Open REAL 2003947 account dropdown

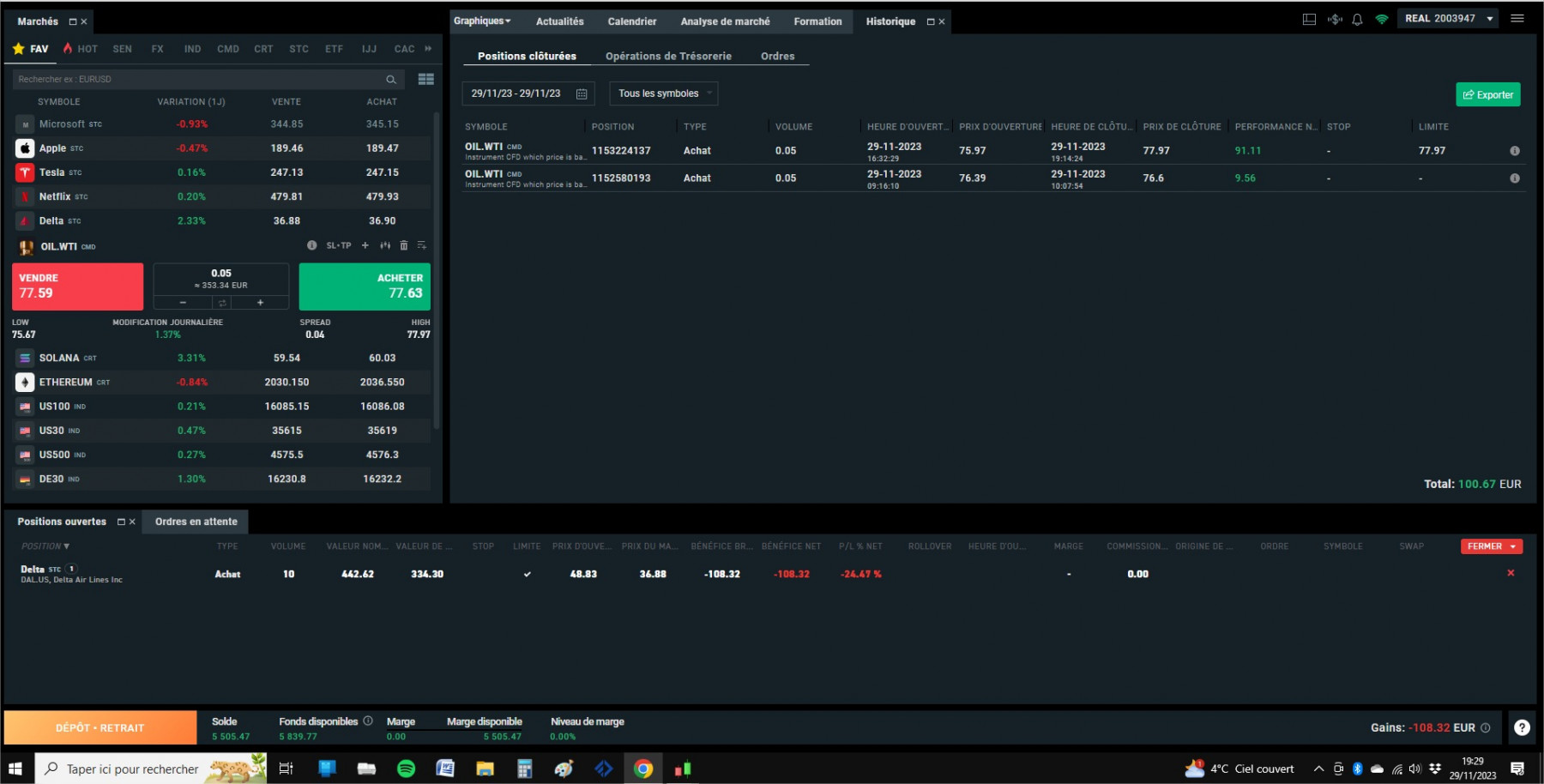pos(1448,18)
